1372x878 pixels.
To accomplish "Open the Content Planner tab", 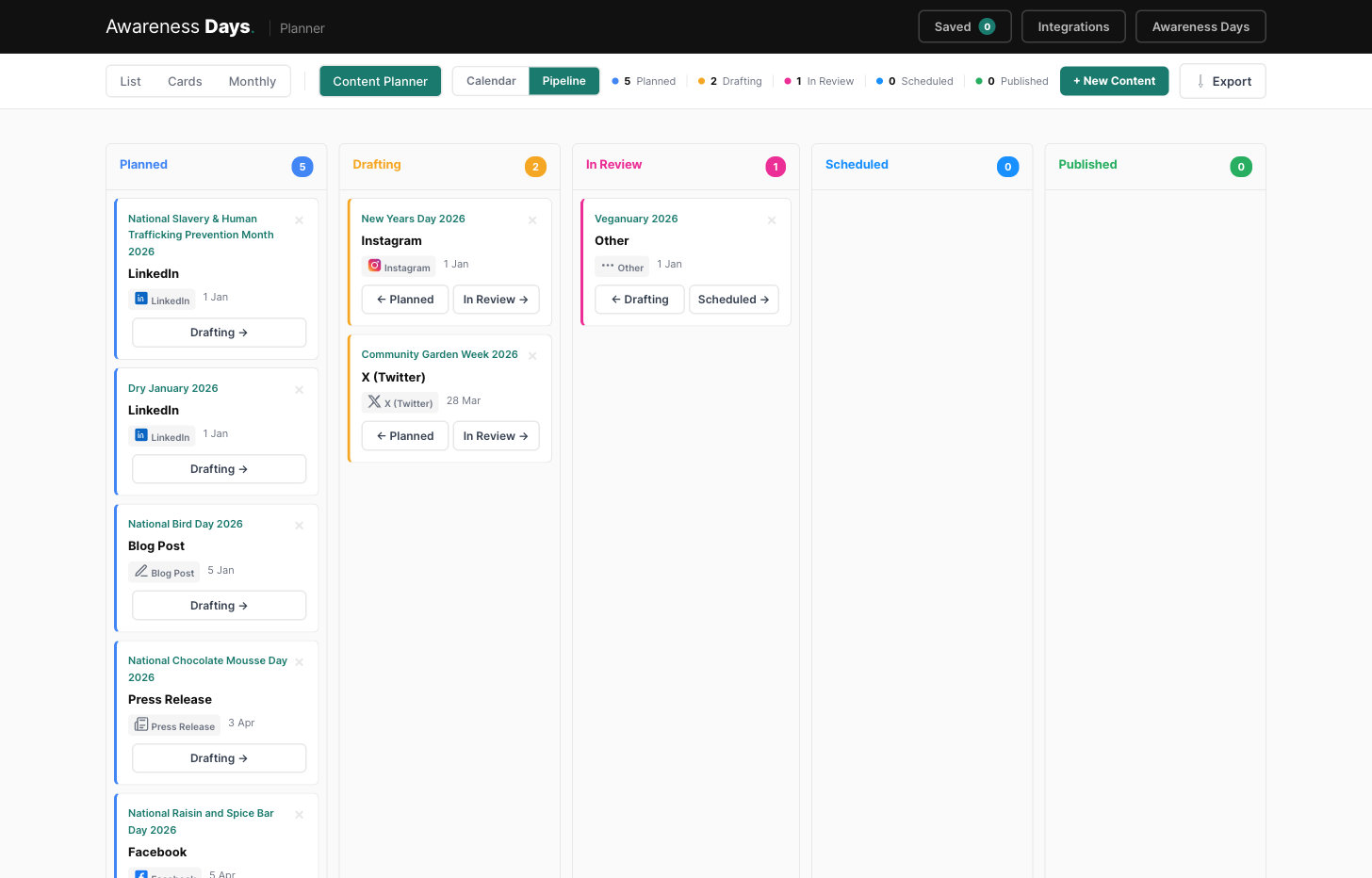I will (380, 81).
